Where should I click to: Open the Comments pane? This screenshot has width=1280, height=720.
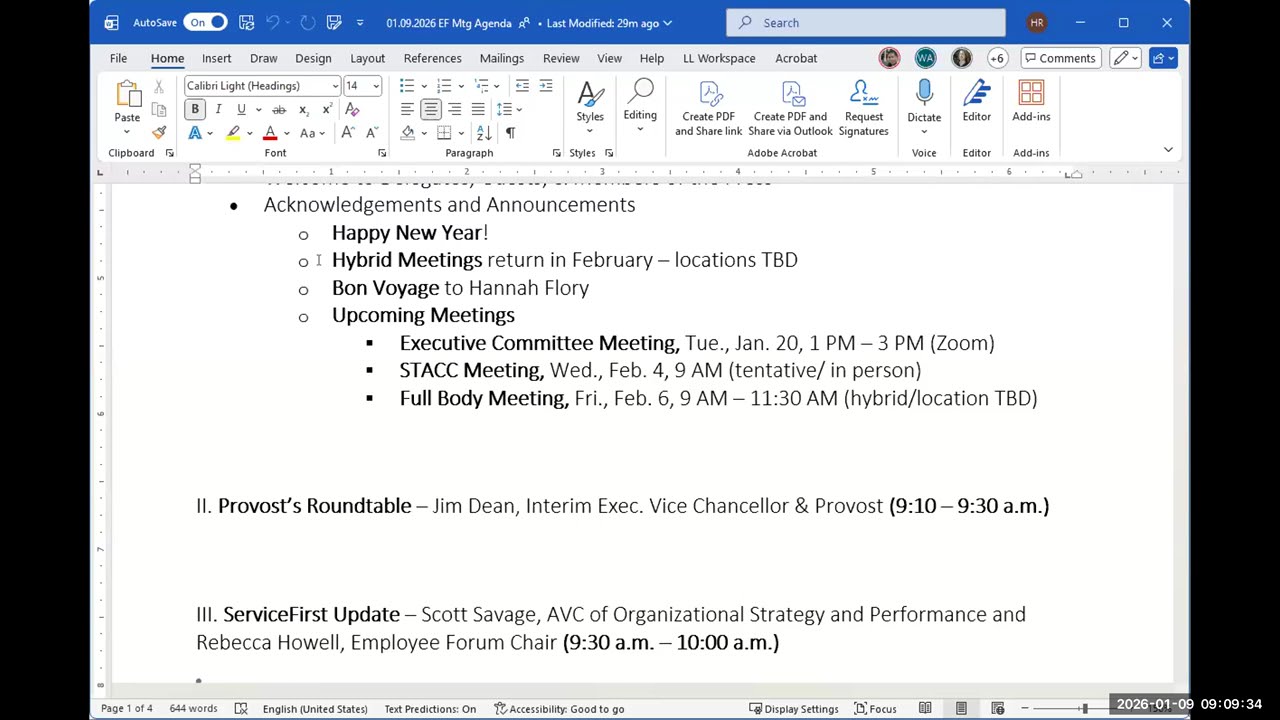pos(1059,58)
